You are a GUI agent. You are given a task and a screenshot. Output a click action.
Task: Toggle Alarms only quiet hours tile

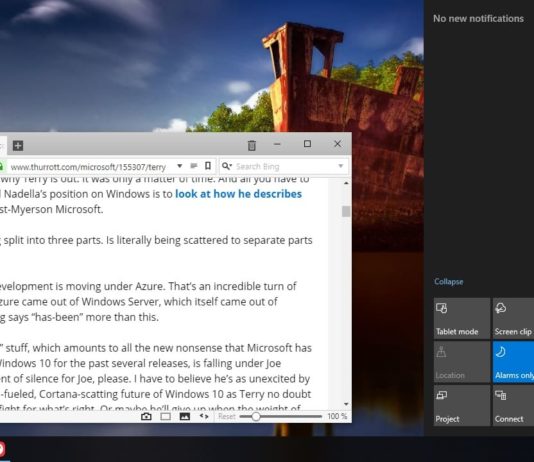tap(513, 362)
